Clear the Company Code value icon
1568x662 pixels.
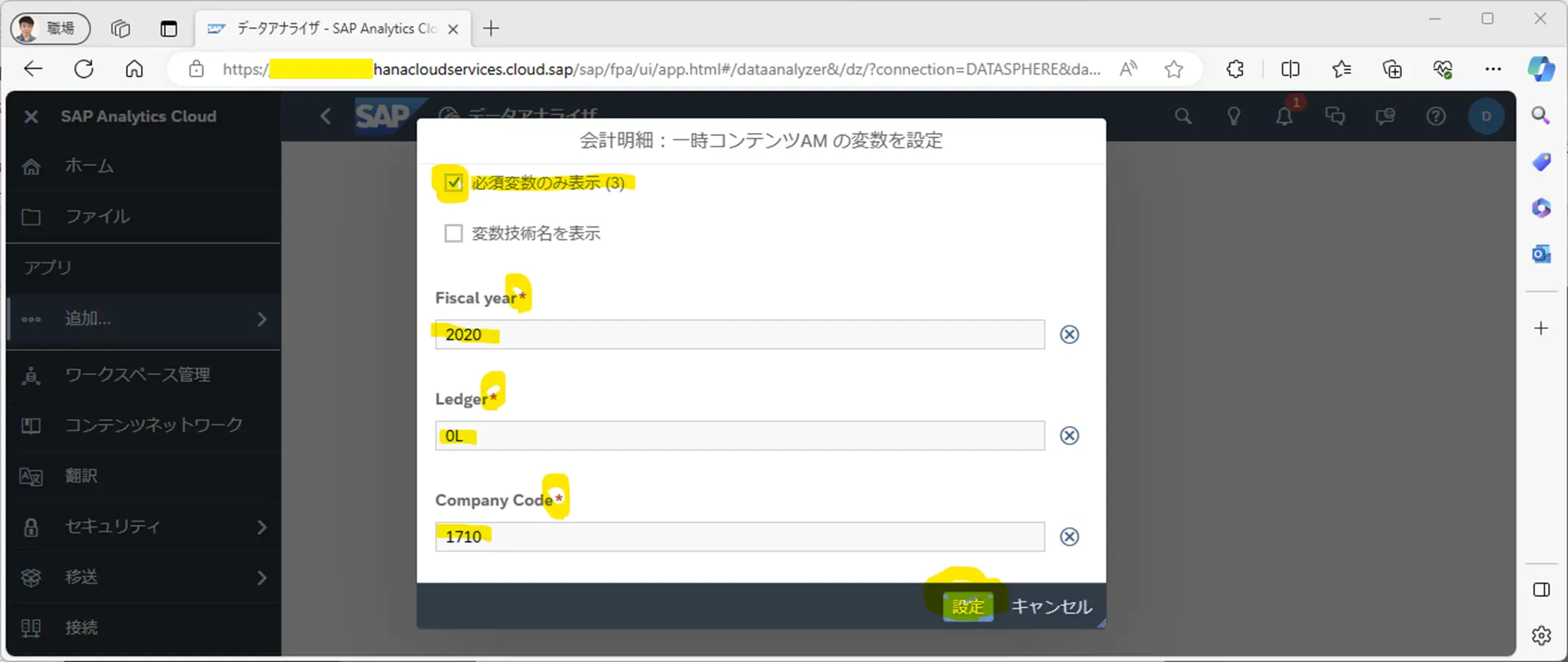coord(1069,536)
